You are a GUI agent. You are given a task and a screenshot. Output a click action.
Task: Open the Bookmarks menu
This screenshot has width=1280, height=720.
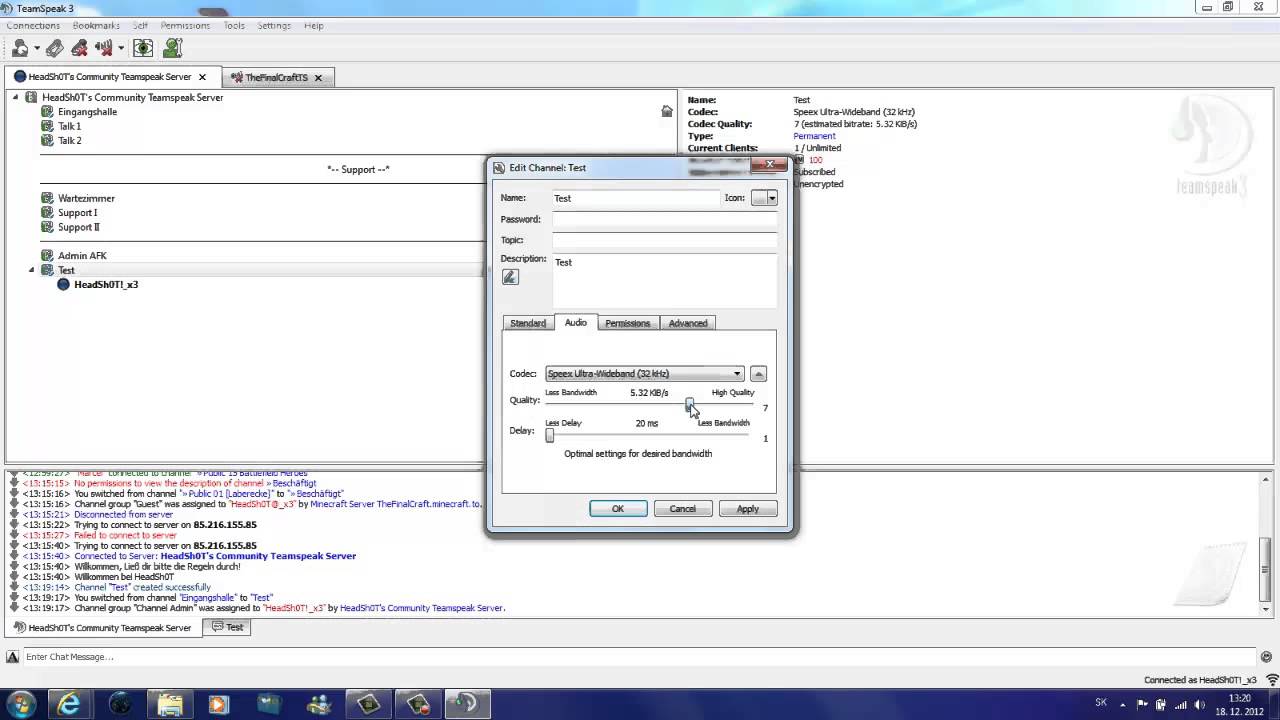[x=96, y=25]
